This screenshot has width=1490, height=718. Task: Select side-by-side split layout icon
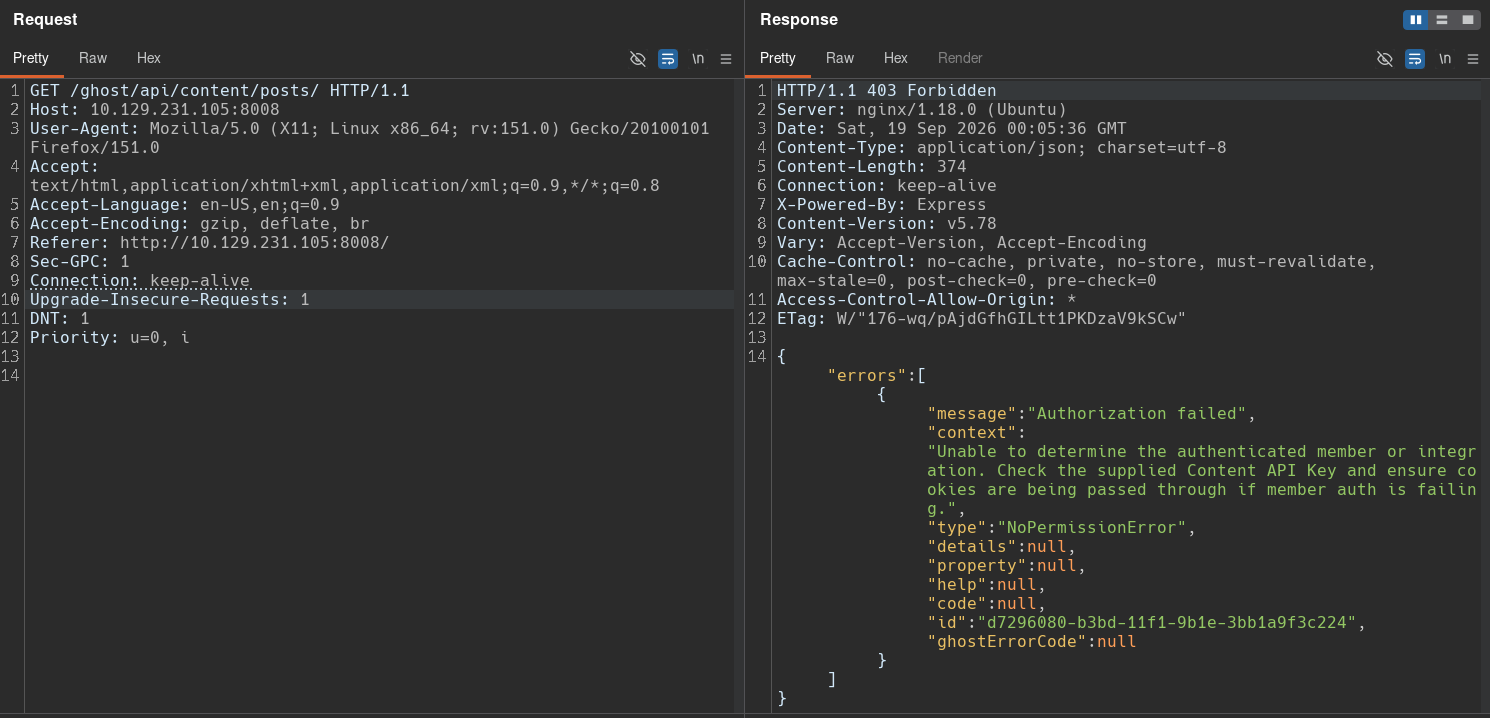[x=1416, y=20]
